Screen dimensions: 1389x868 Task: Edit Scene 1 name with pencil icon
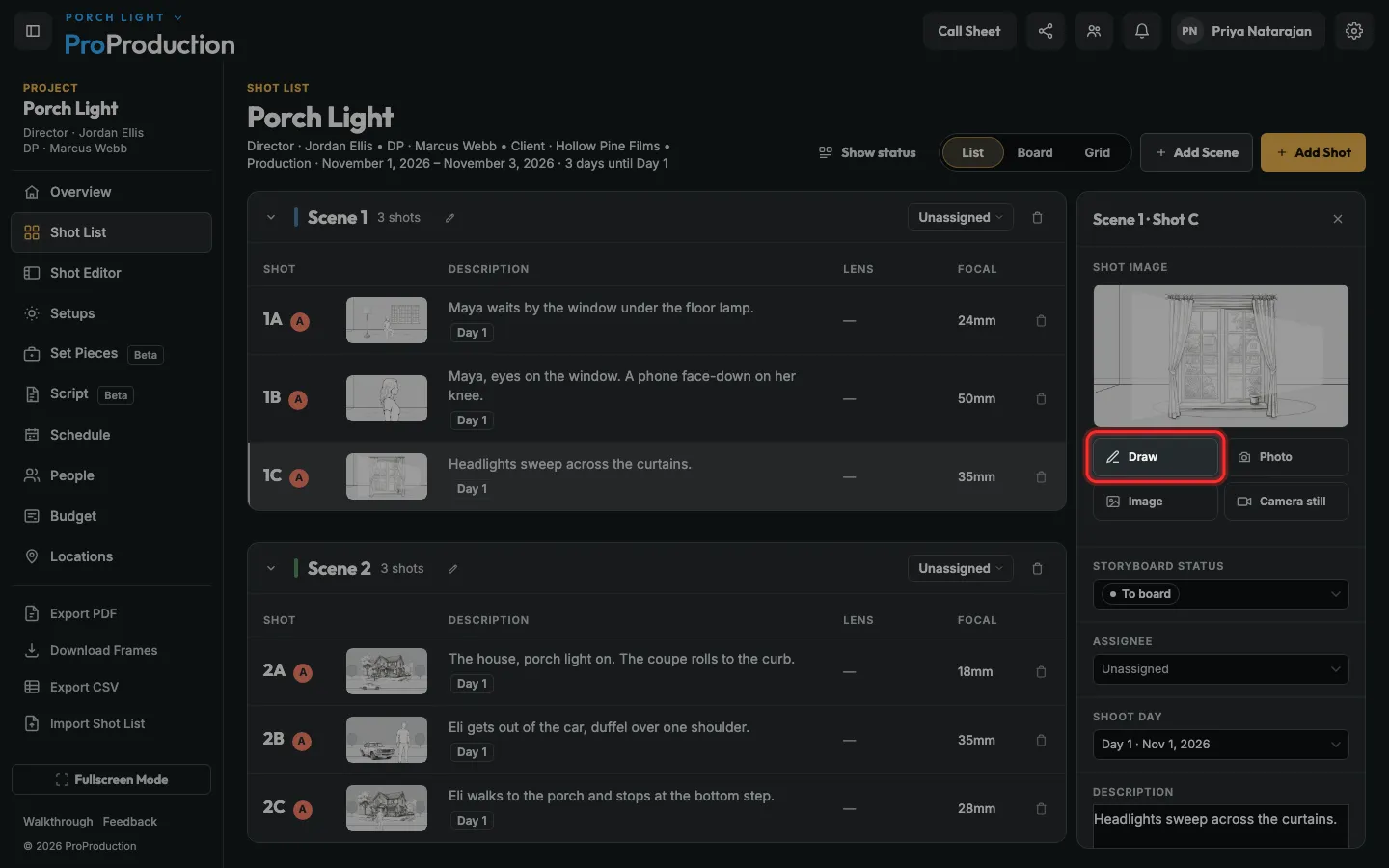[x=449, y=218]
